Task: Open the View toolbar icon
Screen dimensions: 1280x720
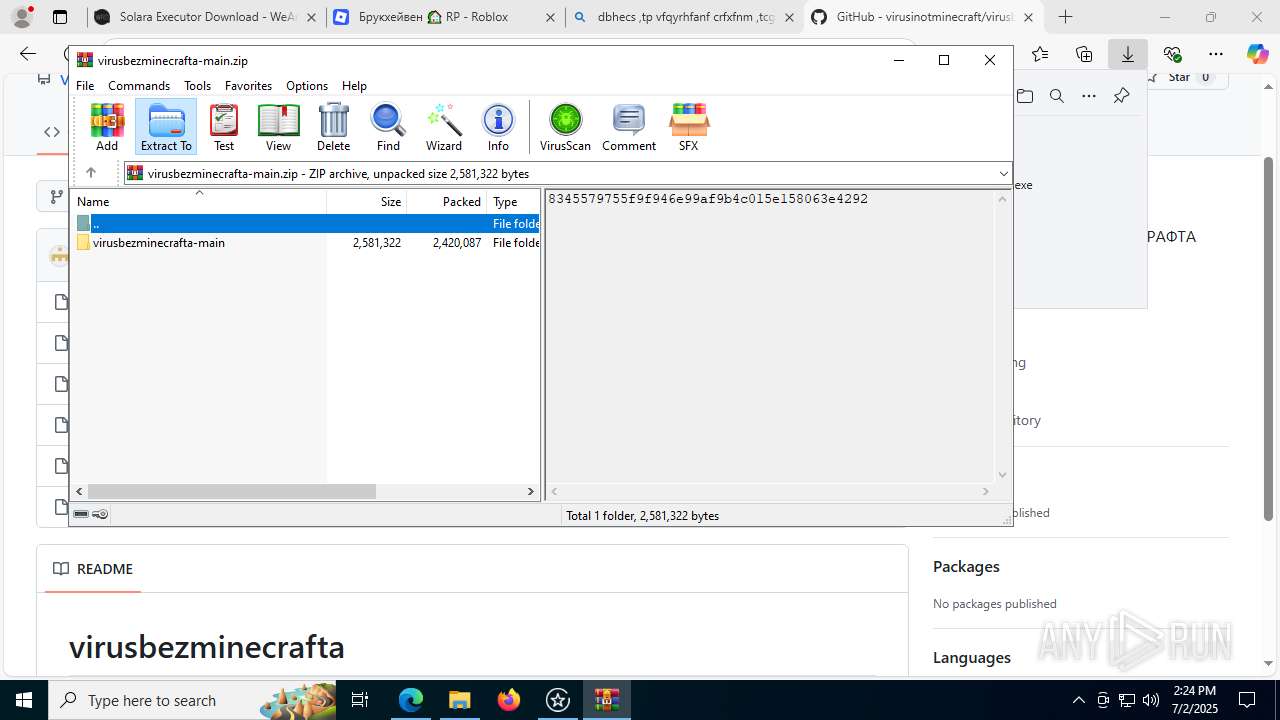Action: [278, 127]
